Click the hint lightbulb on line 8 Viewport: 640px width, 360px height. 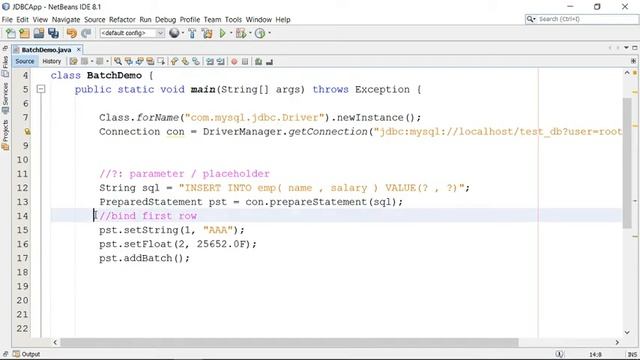click(27, 131)
